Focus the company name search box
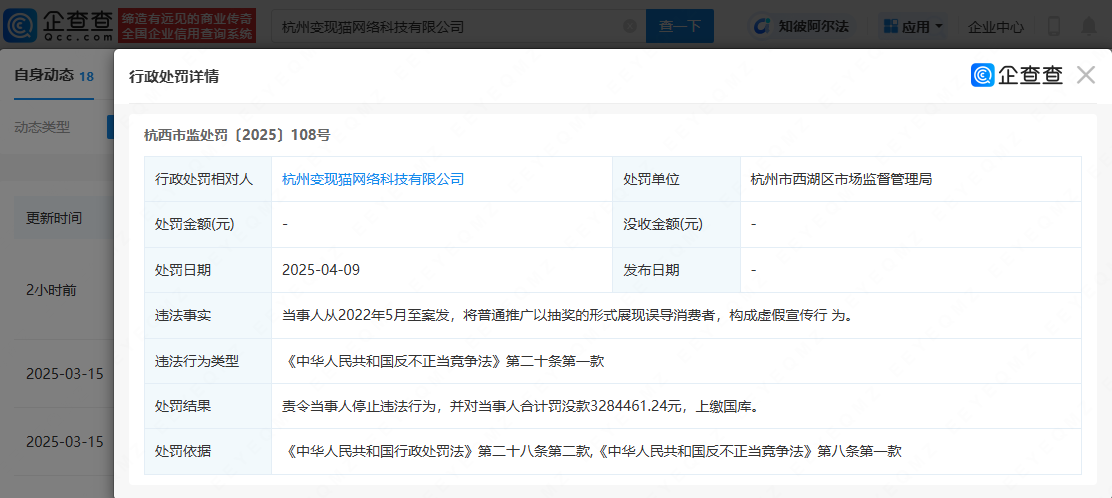 click(445, 27)
